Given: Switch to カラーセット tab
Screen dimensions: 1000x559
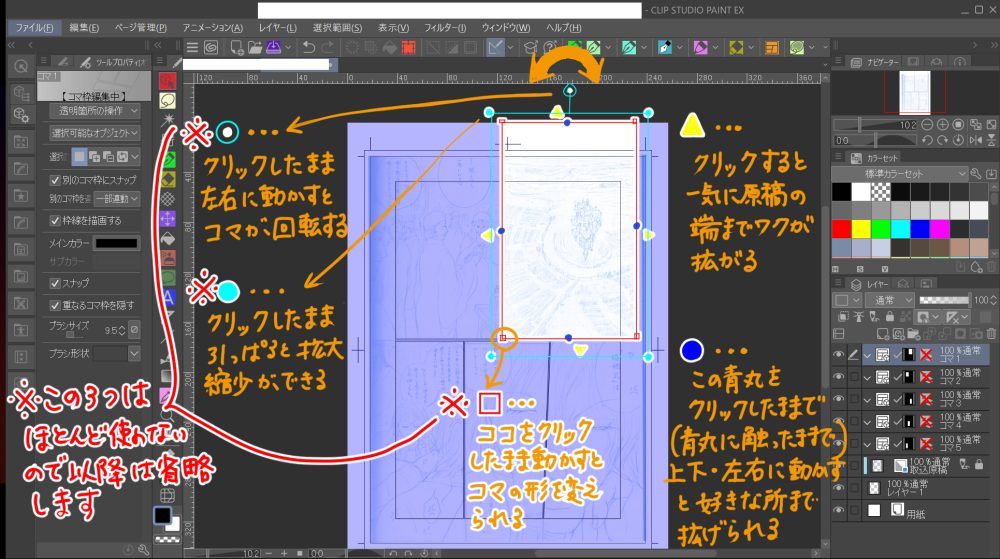Looking at the screenshot, I should tap(874, 157).
